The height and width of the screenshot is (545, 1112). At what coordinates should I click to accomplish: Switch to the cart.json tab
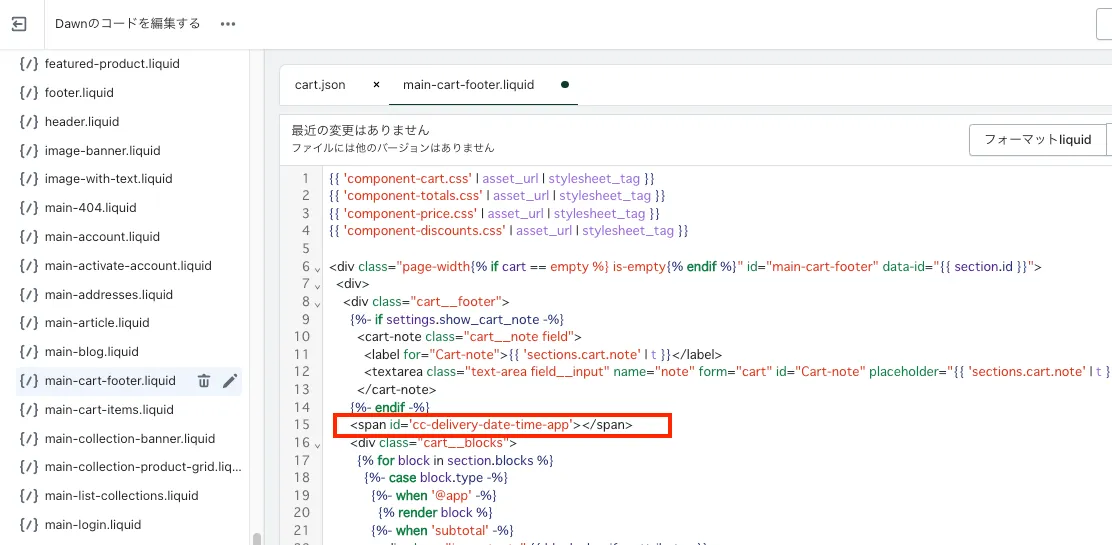point(320,85)
